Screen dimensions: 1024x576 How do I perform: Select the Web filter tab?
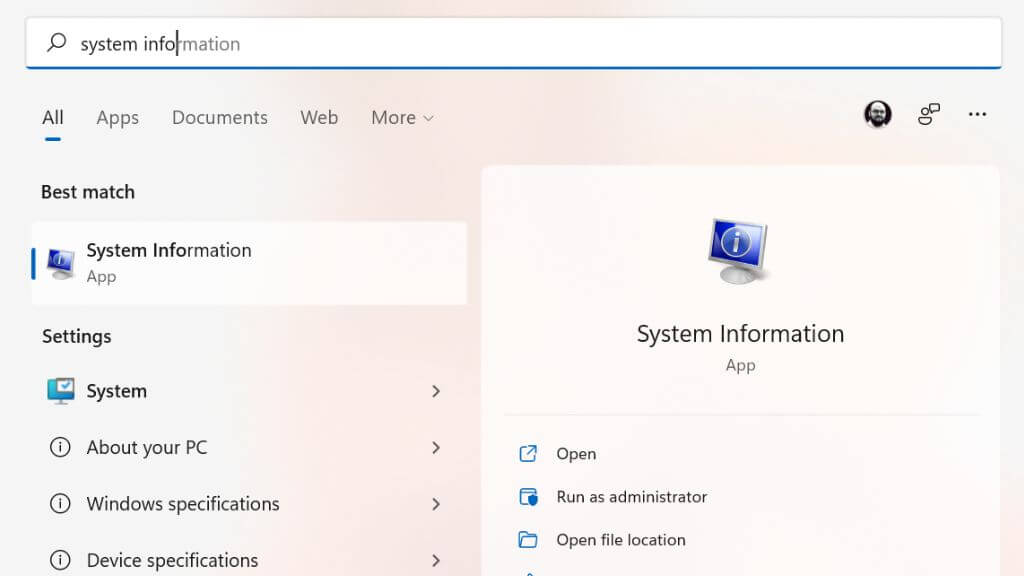319,118
